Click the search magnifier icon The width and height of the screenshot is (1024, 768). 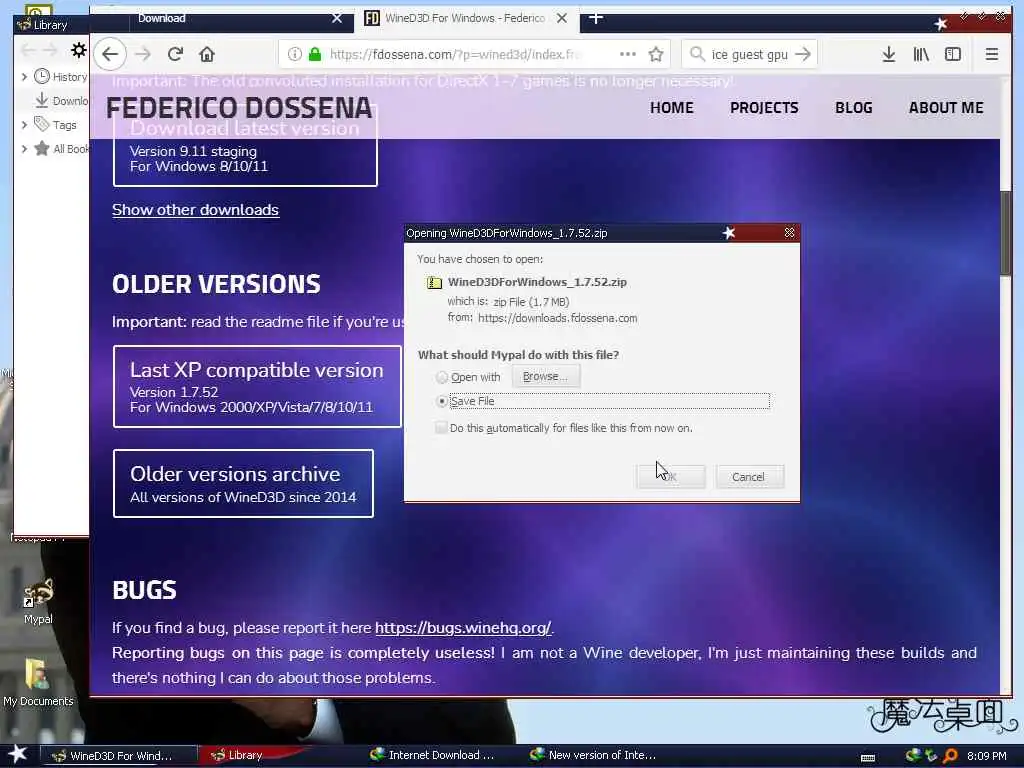(x=697, y=54)
